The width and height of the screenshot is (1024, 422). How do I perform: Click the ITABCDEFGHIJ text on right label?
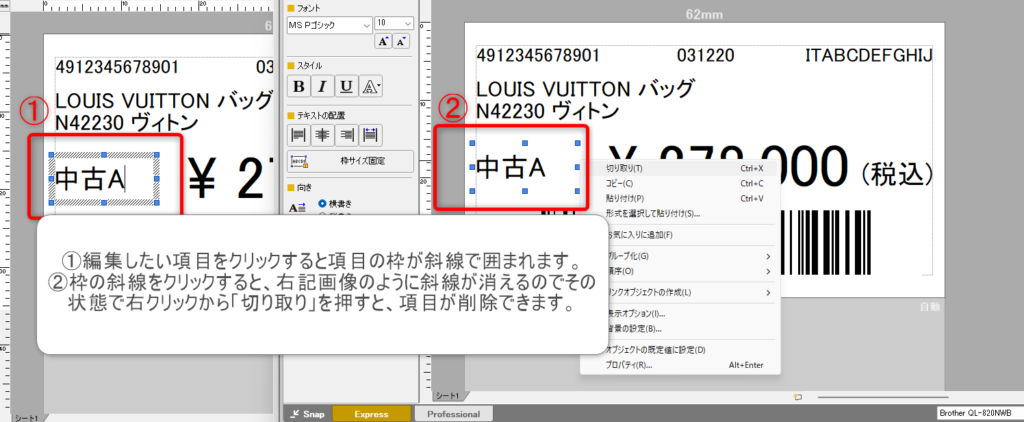click(869, 54)
